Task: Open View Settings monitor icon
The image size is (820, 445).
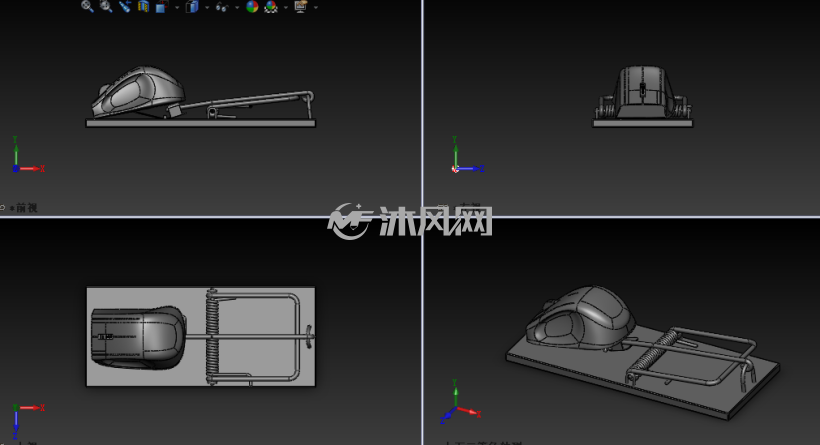Action: click(x=301, y=6)
